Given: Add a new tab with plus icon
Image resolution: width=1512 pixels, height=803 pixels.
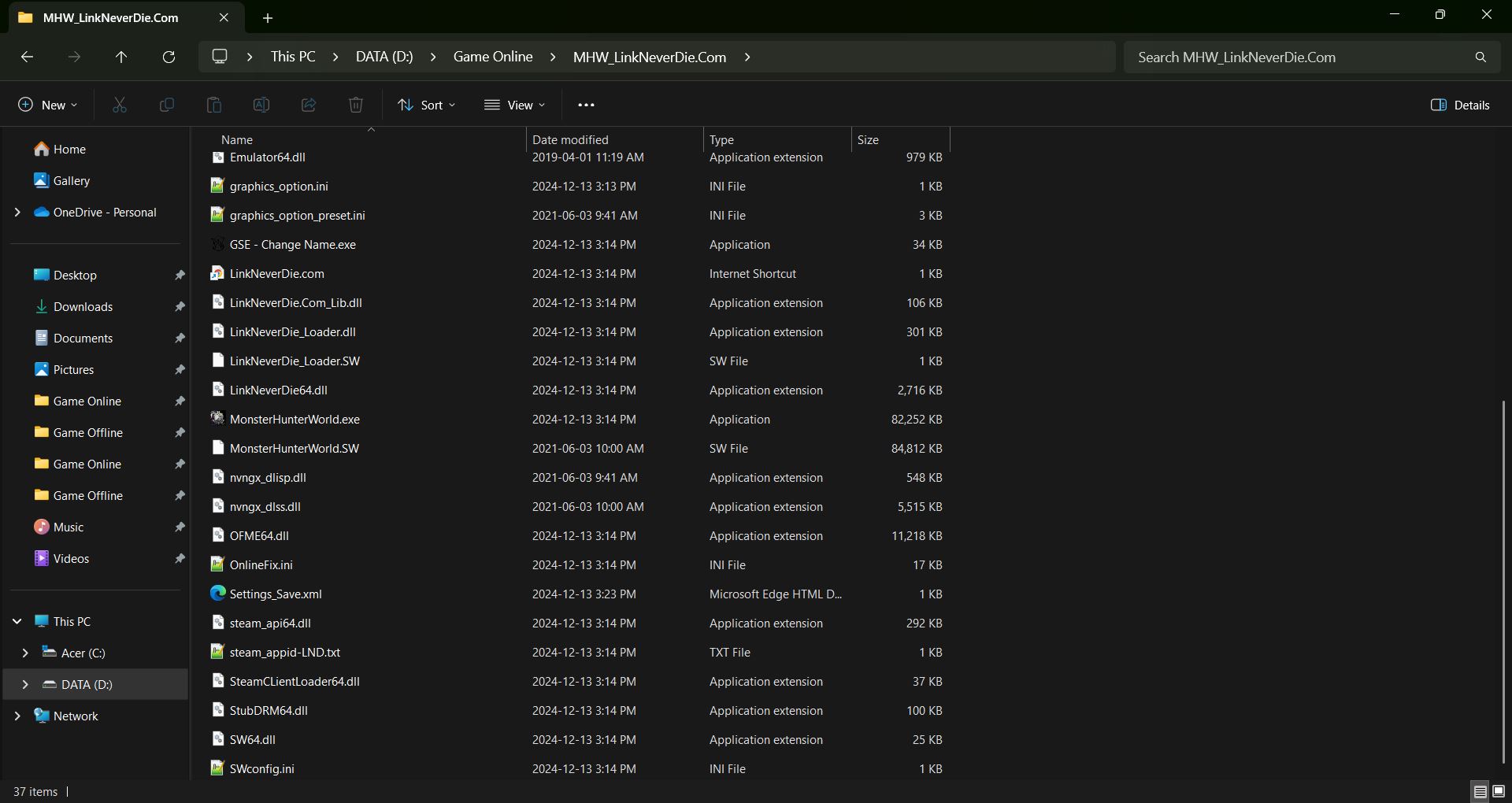Looking at the screenshot, I should [x=268, y=18].
